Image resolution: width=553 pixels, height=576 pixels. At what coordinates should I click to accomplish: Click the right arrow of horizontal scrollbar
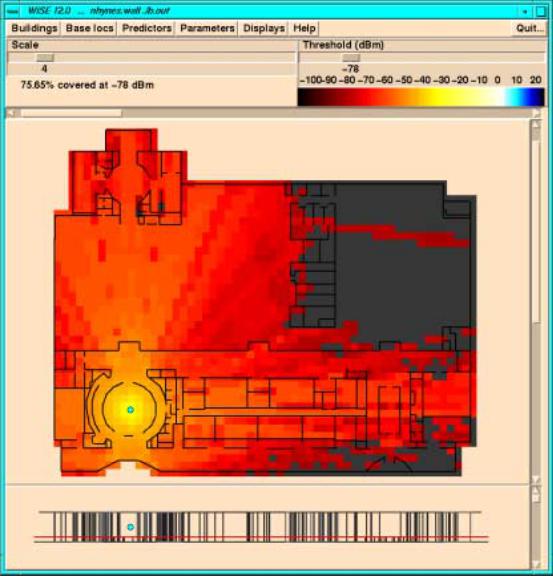(x=536, y=113)
